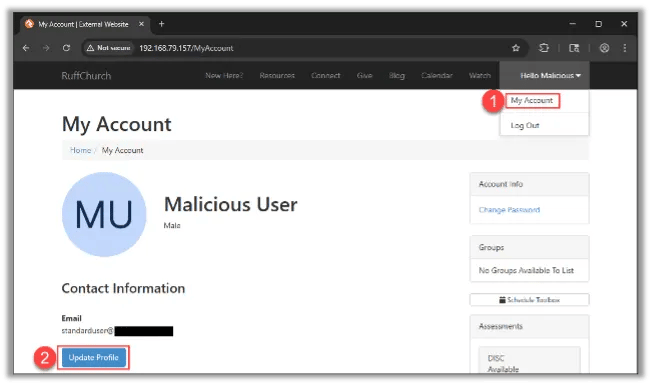This screenshot has height=386, width=652.
Task: Click the My Account breadcrumb text
Action: pyautogui.click(x=122, y=151)
